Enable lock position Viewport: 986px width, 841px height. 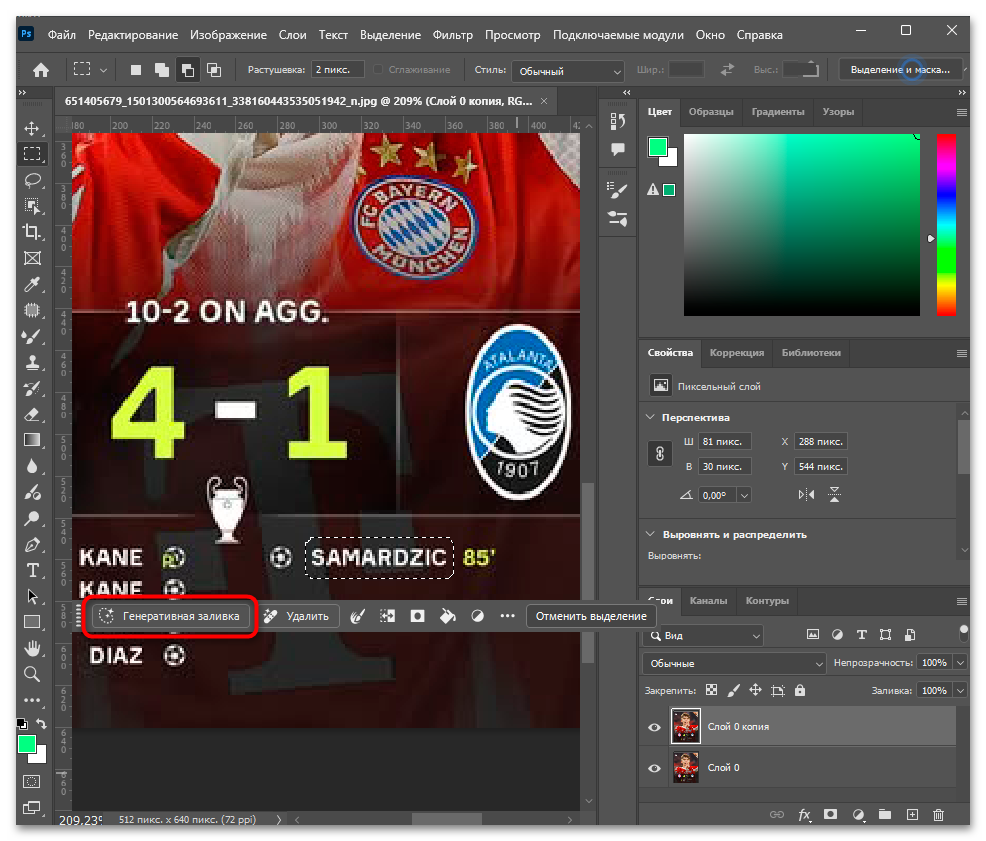click(x=755, y=690)
